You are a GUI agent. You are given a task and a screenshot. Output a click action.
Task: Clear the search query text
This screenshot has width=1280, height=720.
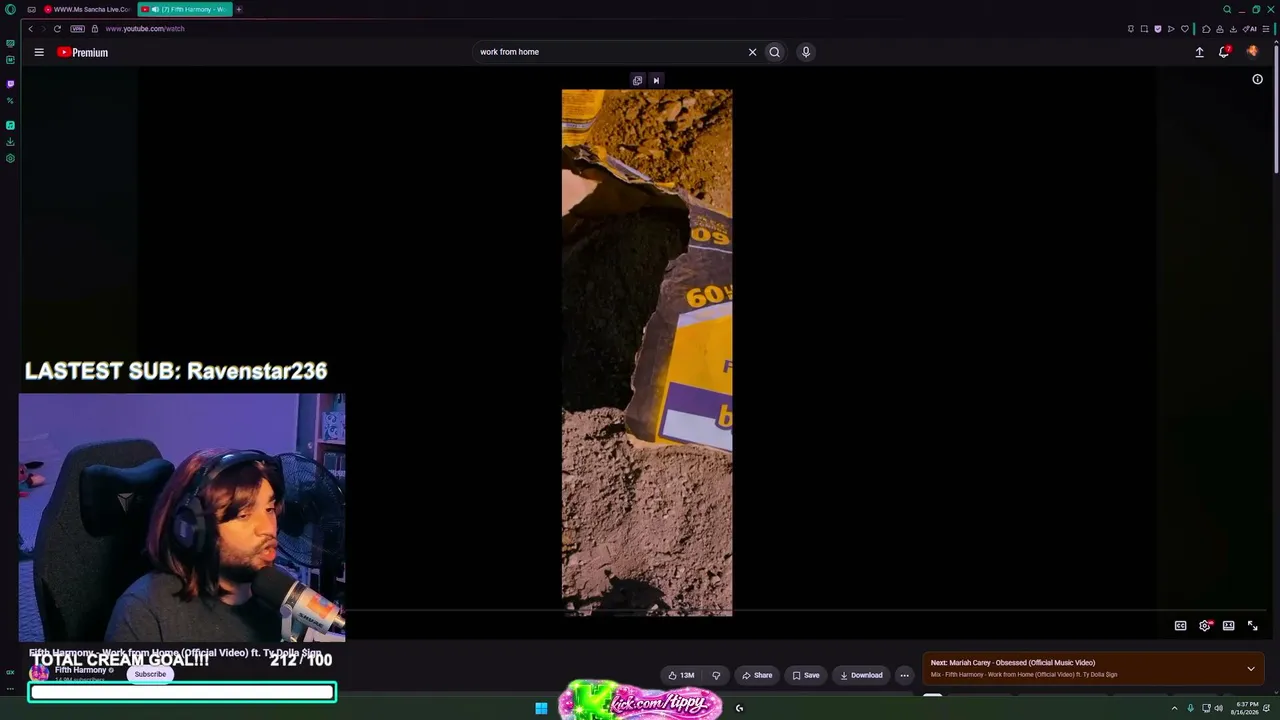tap(753, 52)
